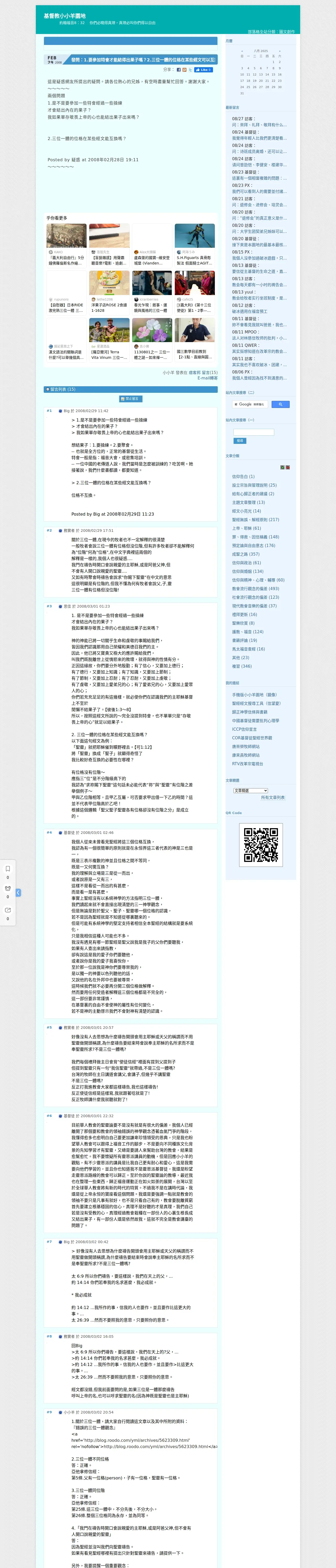Open blog title 基督教小小羊園地

pos(65,16)
